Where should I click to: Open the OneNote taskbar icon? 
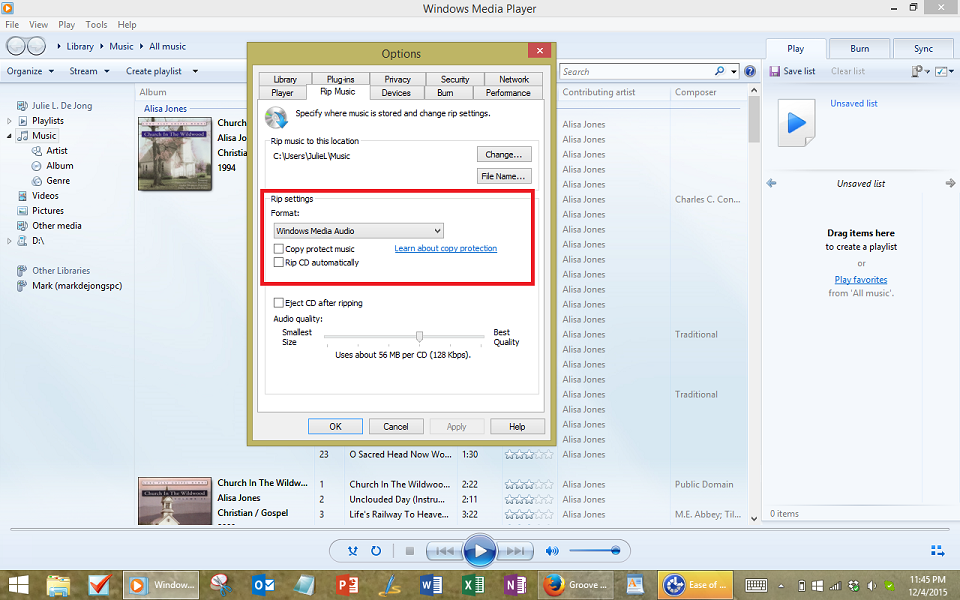[515, 585]
